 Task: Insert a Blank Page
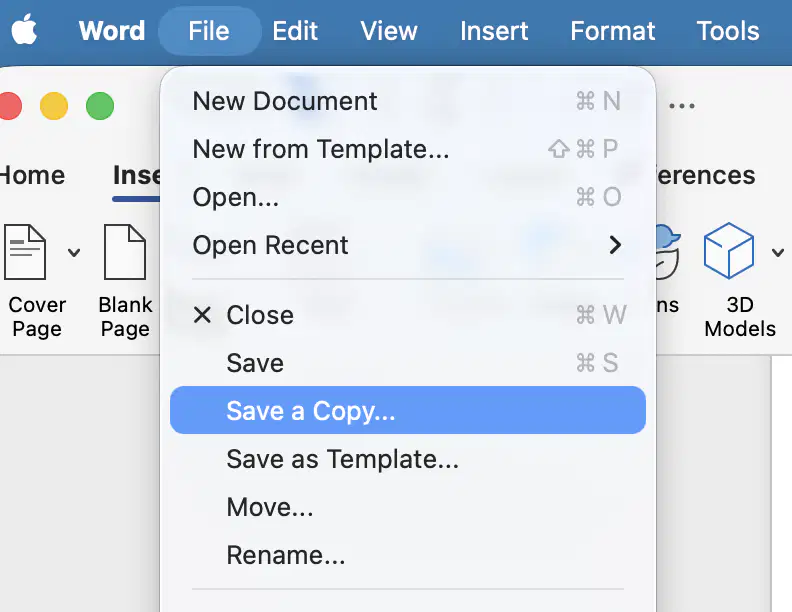point(125,281)
